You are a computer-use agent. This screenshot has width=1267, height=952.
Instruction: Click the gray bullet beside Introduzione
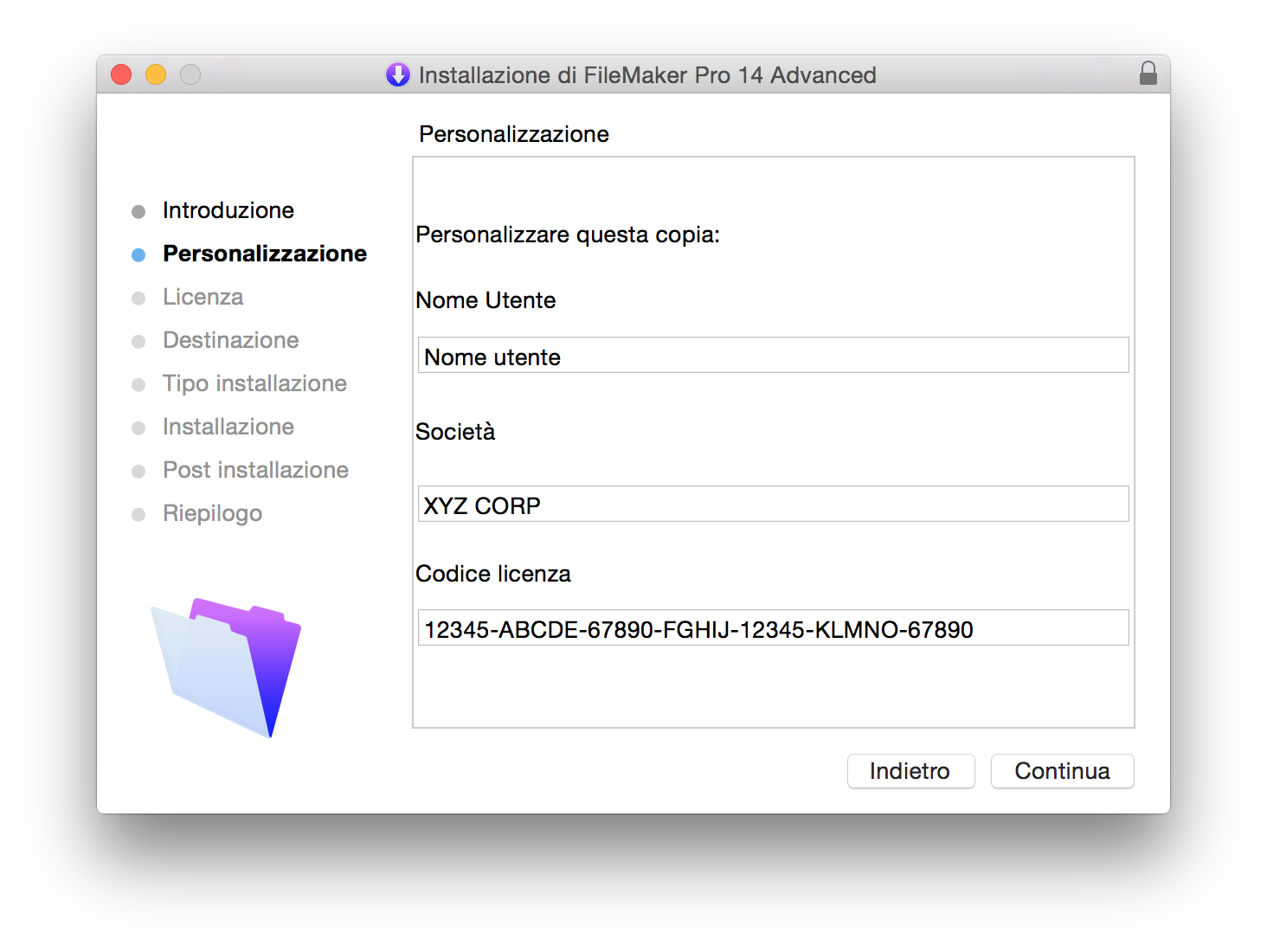click(138, 212)
